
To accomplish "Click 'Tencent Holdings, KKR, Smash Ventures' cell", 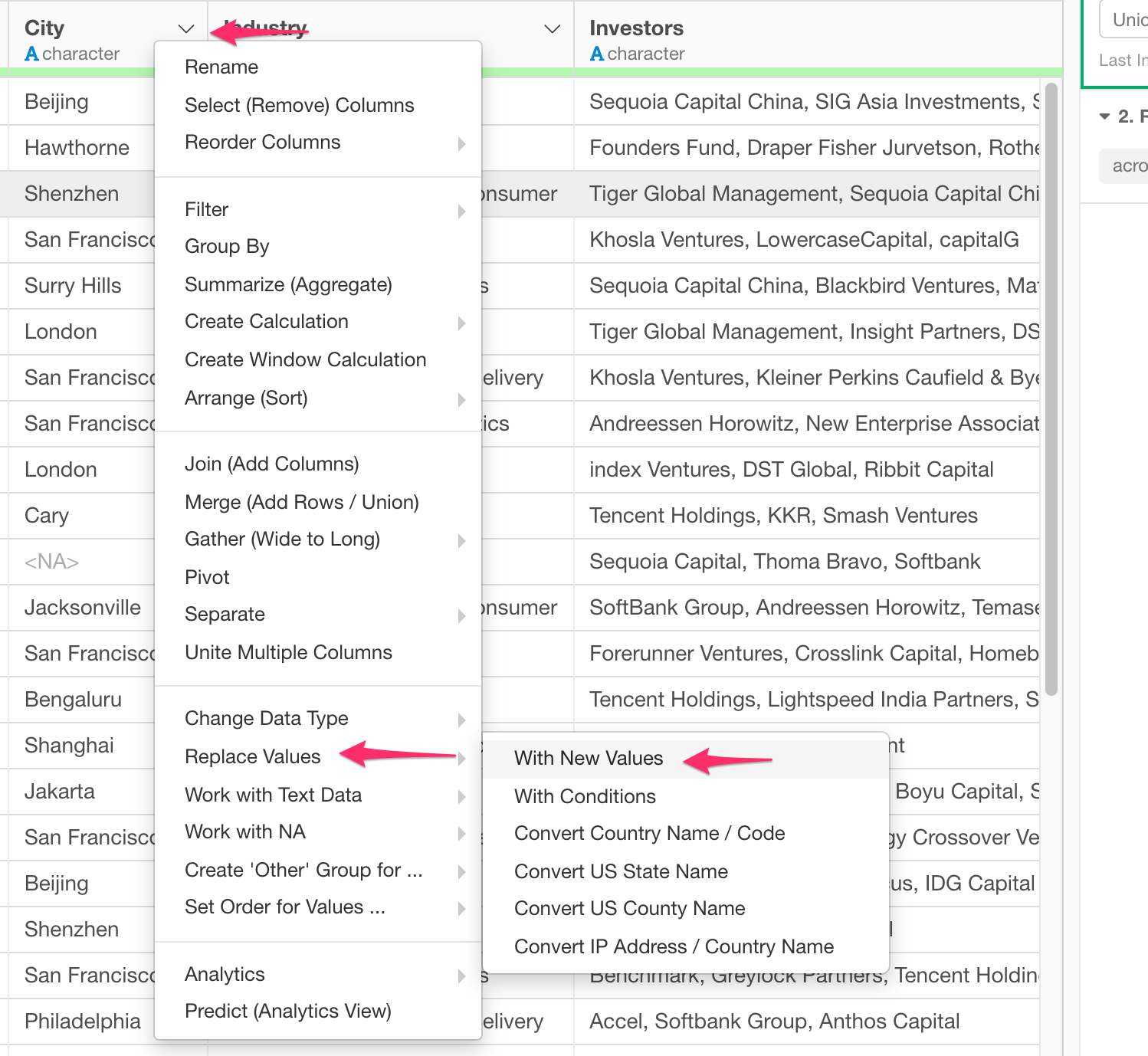I will [x=807, y=516].
